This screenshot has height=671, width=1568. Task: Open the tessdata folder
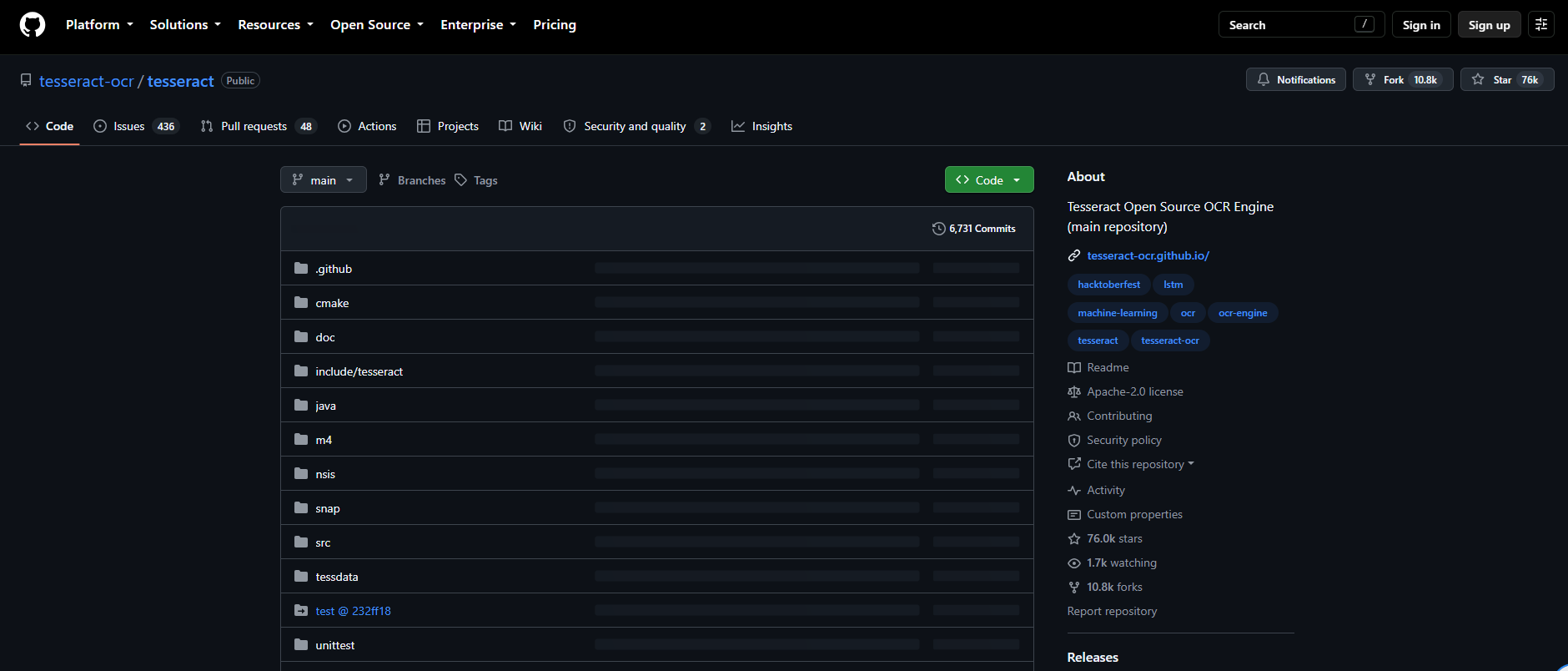(x=337, y=577)
